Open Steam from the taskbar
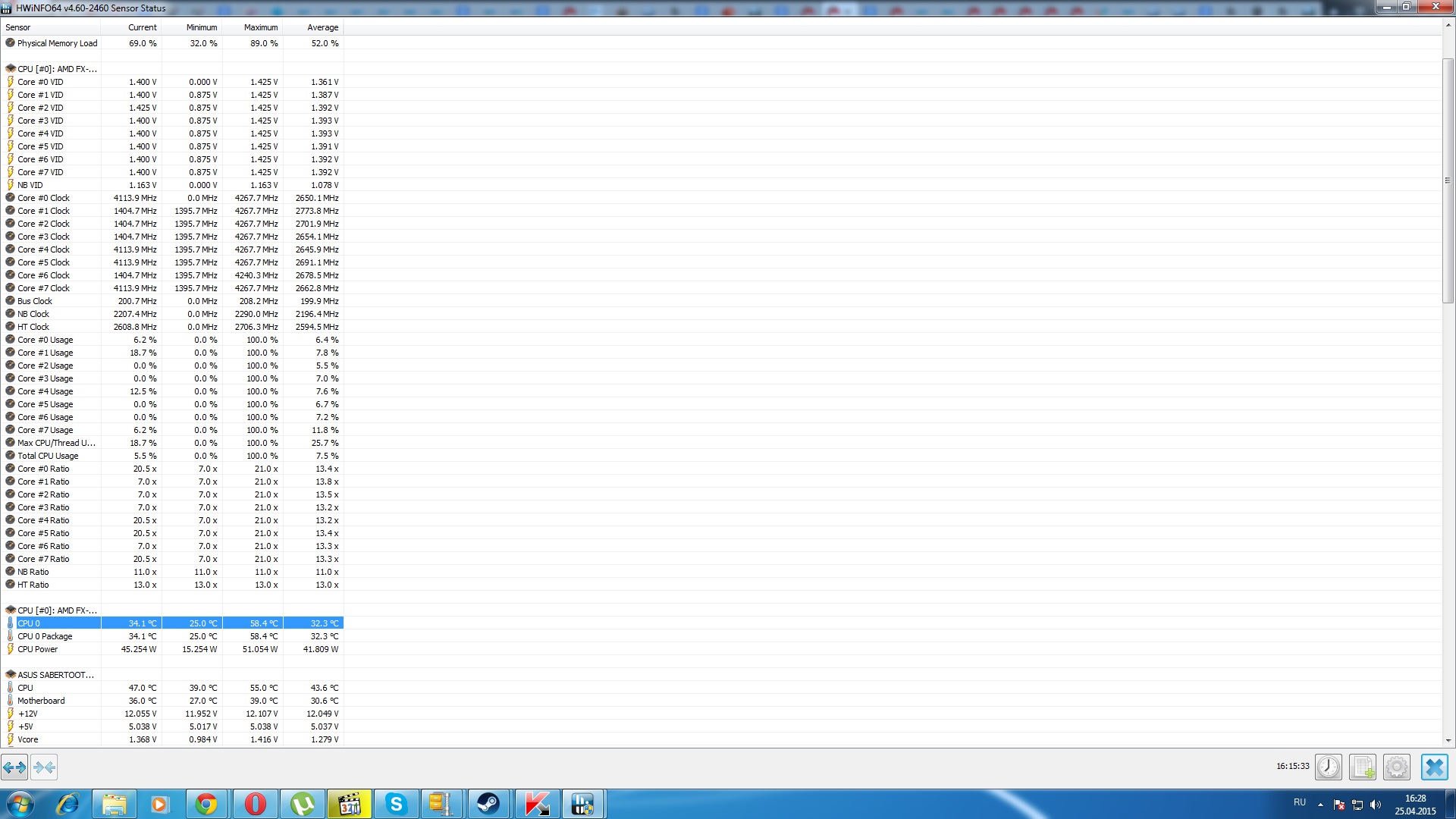 pos(488,804)
